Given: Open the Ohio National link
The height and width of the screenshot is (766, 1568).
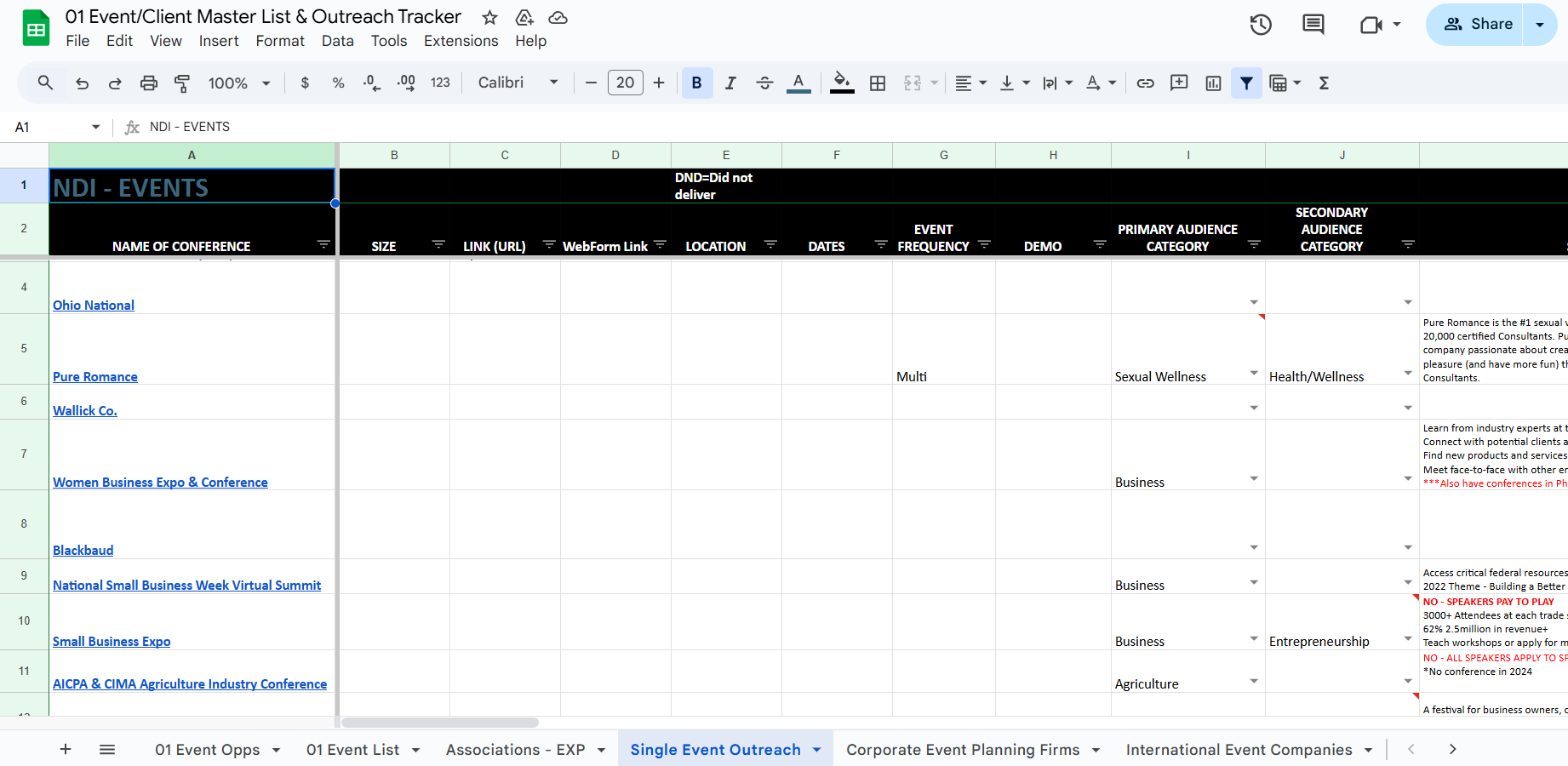Looking at the screenshot, I should coord(94,305).
